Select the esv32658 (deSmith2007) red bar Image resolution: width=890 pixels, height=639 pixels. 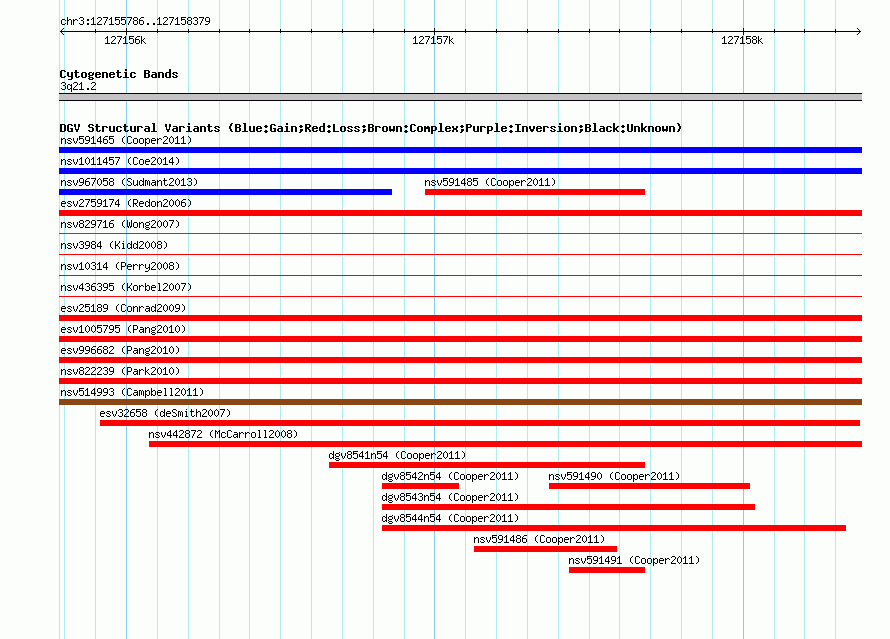point(480,423)
